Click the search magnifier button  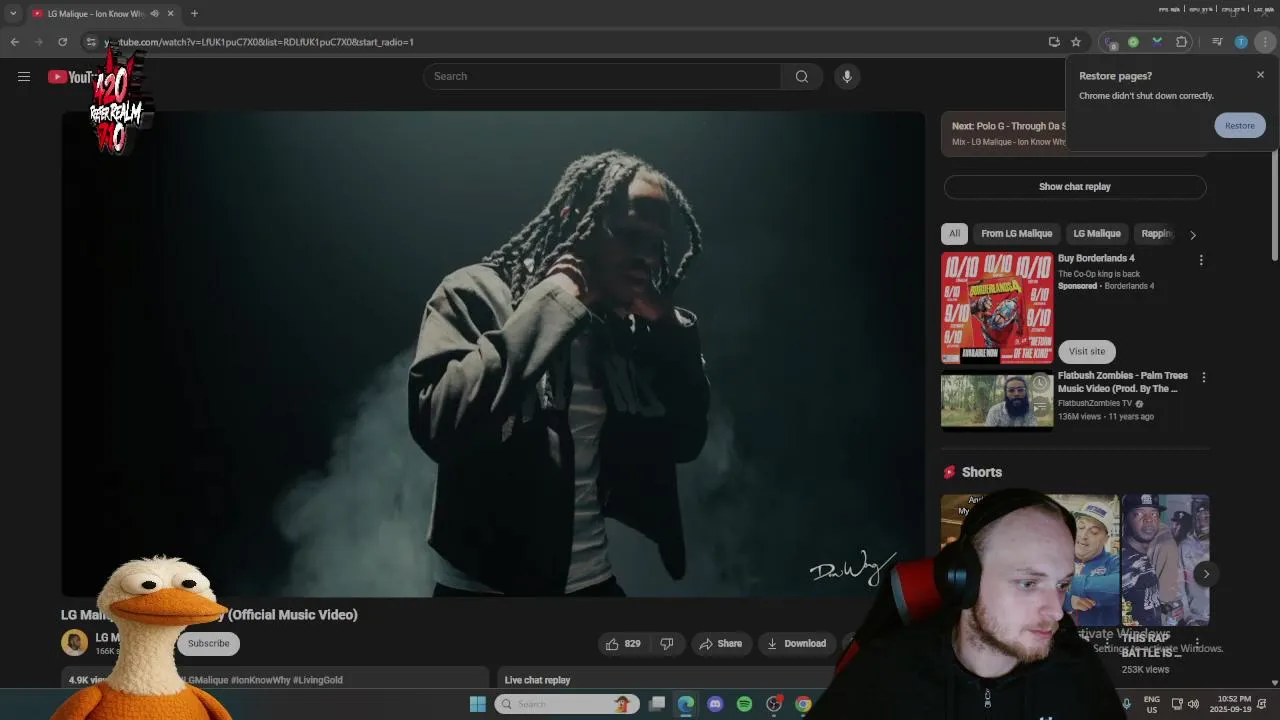802,76
